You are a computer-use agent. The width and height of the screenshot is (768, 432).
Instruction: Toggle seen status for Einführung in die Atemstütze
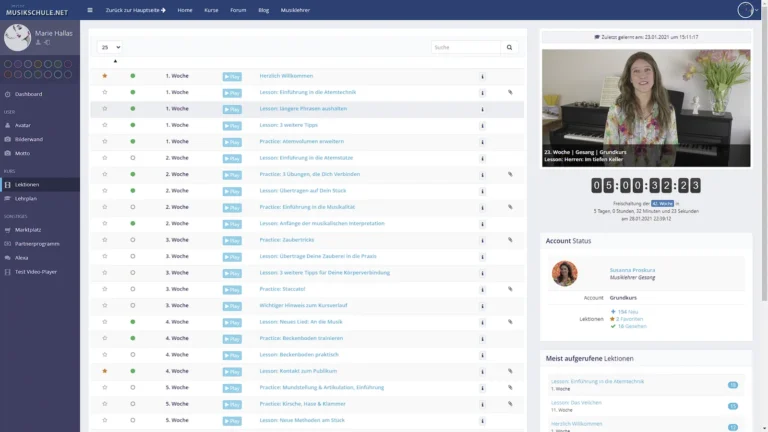click(x=133, y=158)
